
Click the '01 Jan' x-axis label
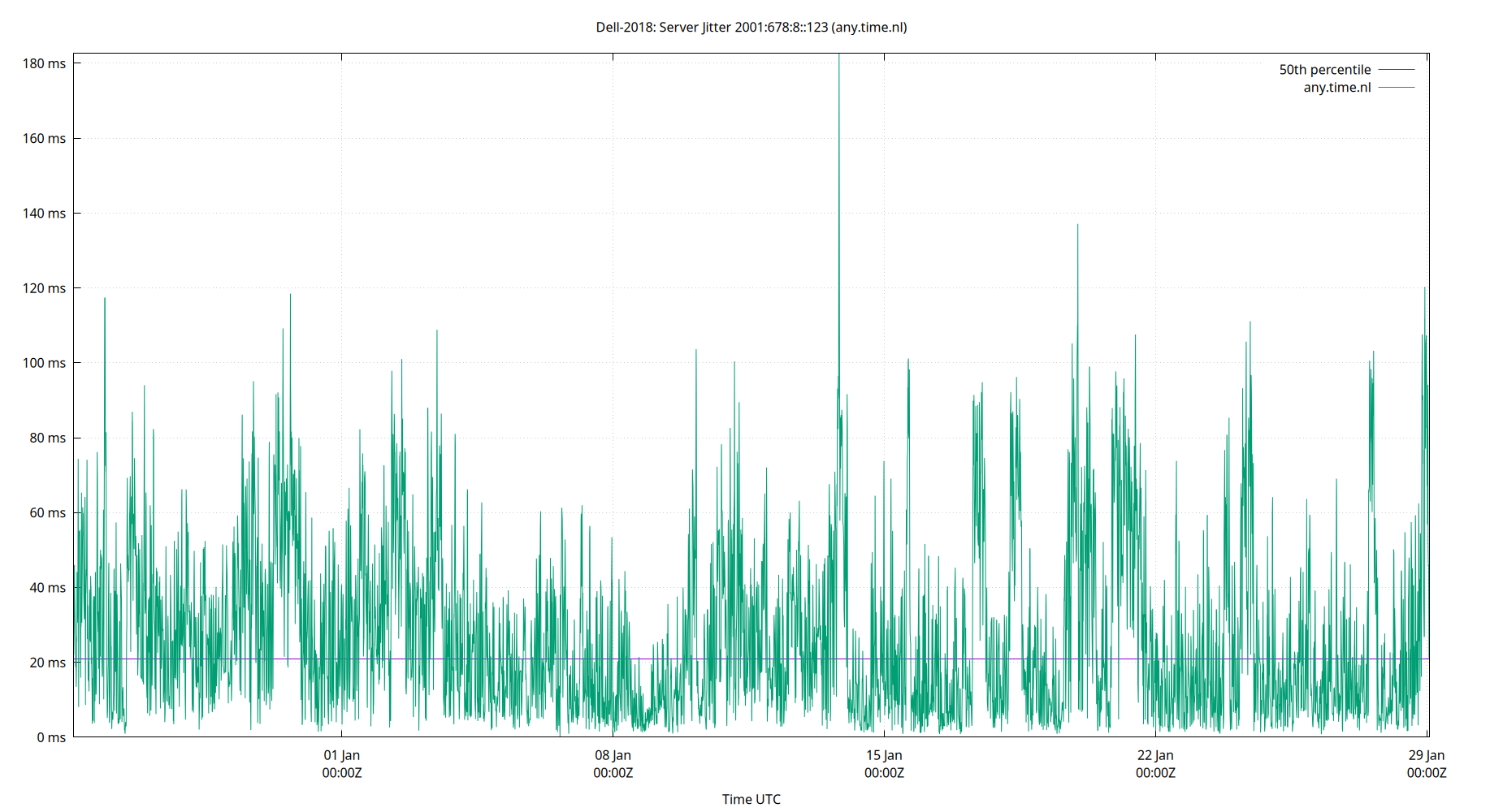click(x=341, y=754)
